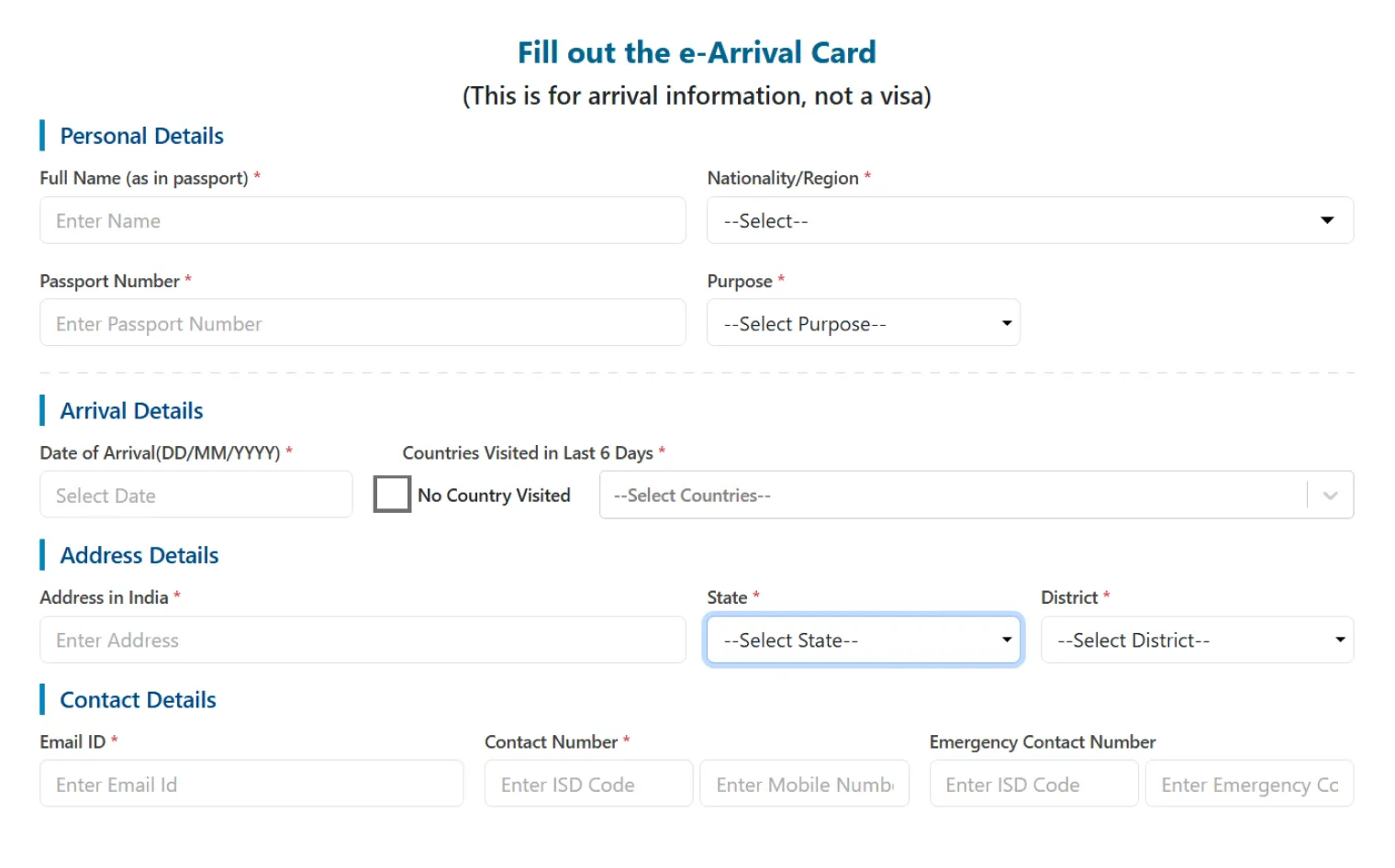Image resolution: width=1395 pixels, height=868 pixels.
Task: Open the Date of Arrival picker field
Action: coord(195,495)
